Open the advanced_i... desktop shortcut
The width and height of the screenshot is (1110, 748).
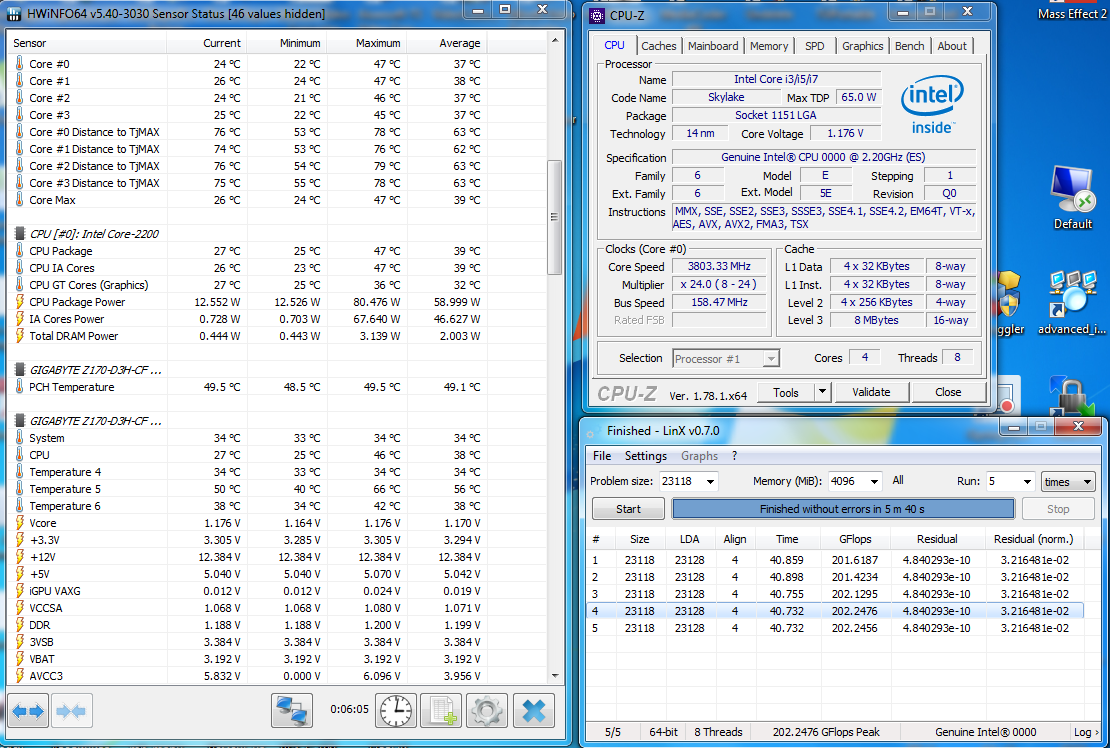tap(1072, 302)
